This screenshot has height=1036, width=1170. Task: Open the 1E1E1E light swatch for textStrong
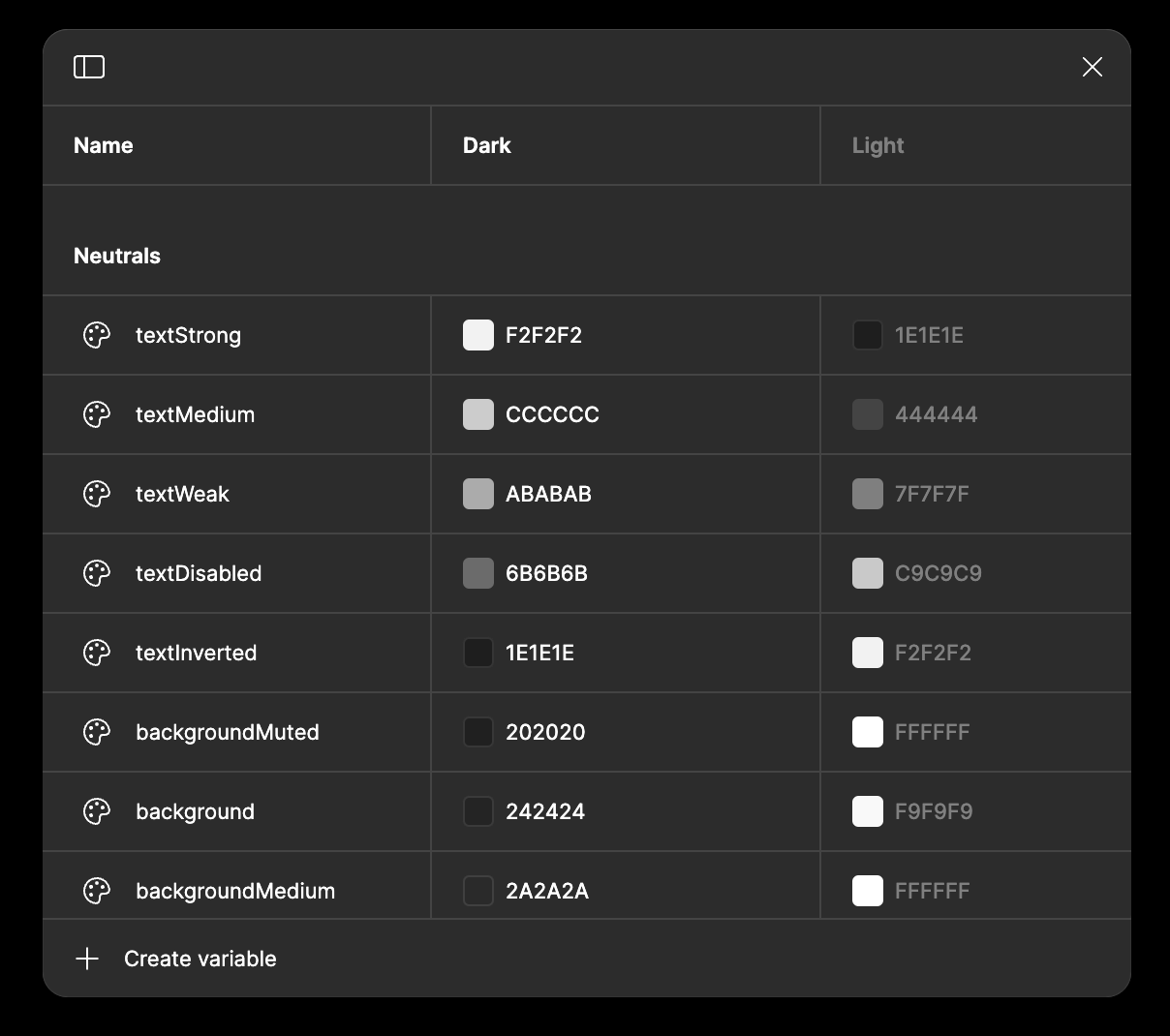click(868, 335)
